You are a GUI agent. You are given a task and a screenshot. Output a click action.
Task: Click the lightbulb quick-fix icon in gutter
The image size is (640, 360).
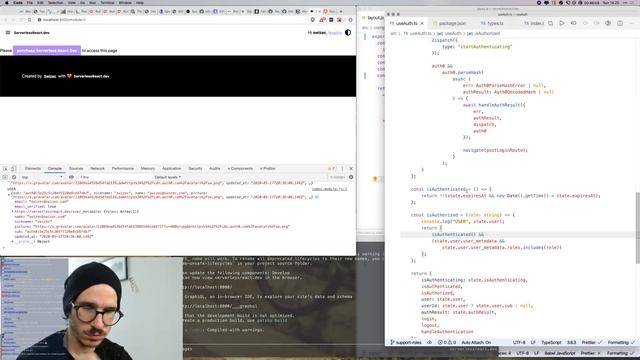click(x=375, y=179)
